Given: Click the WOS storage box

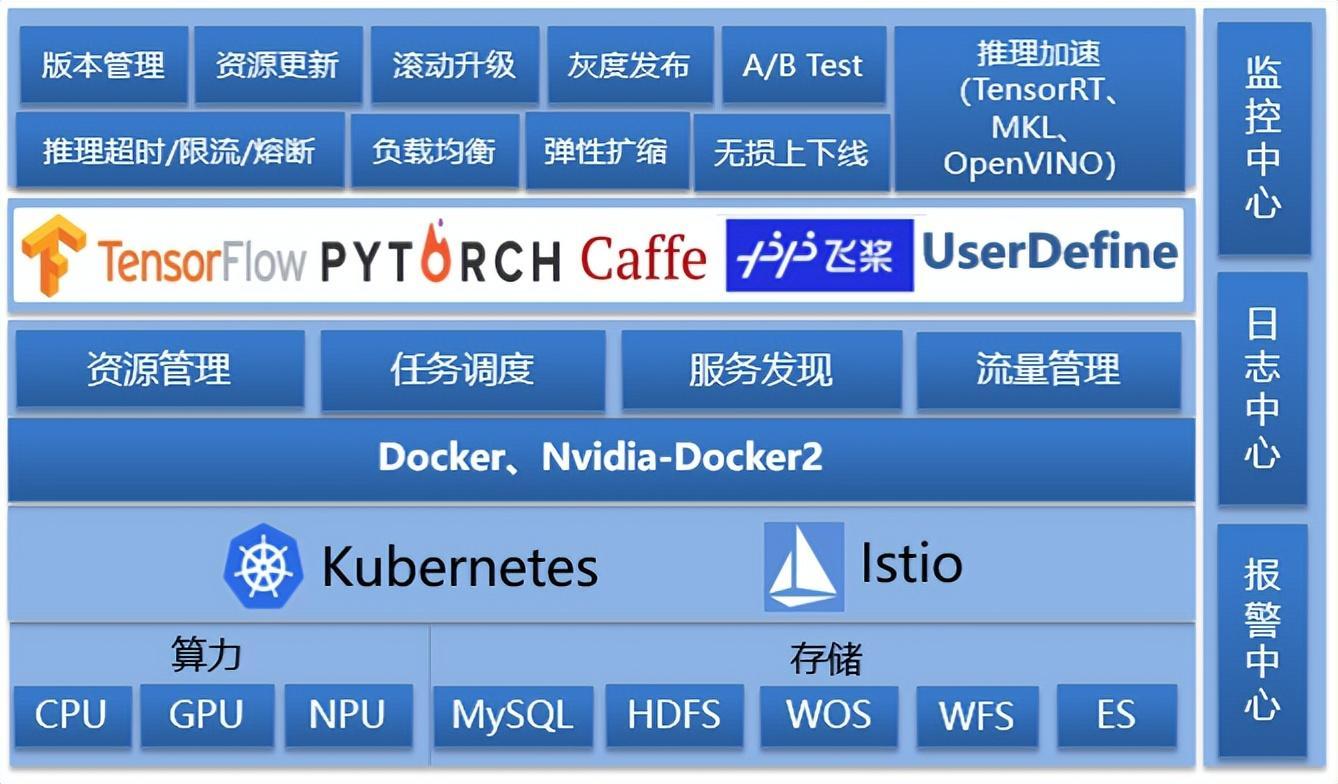Looking at the screenshot, I should pyautogui.click(x=828, y=715).
